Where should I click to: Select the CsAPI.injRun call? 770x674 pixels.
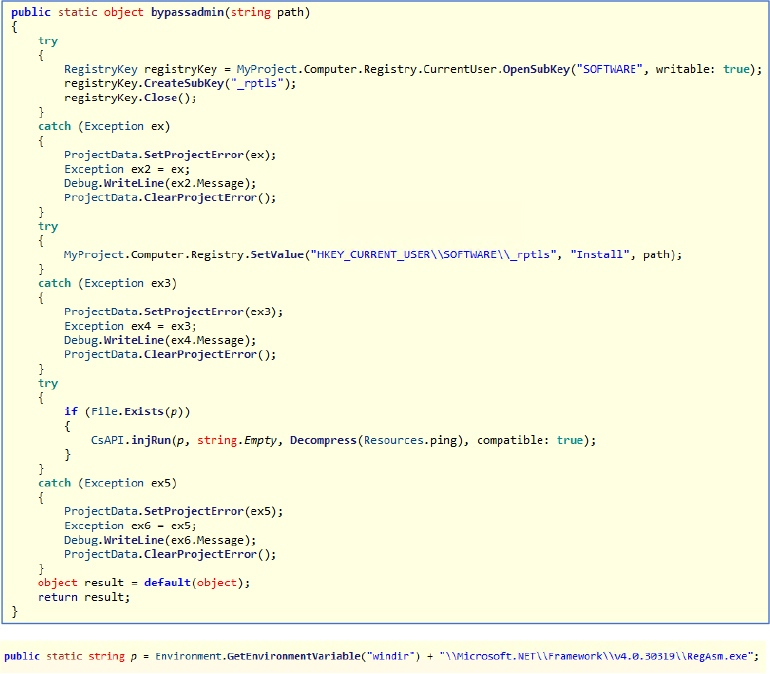(131, 440)
